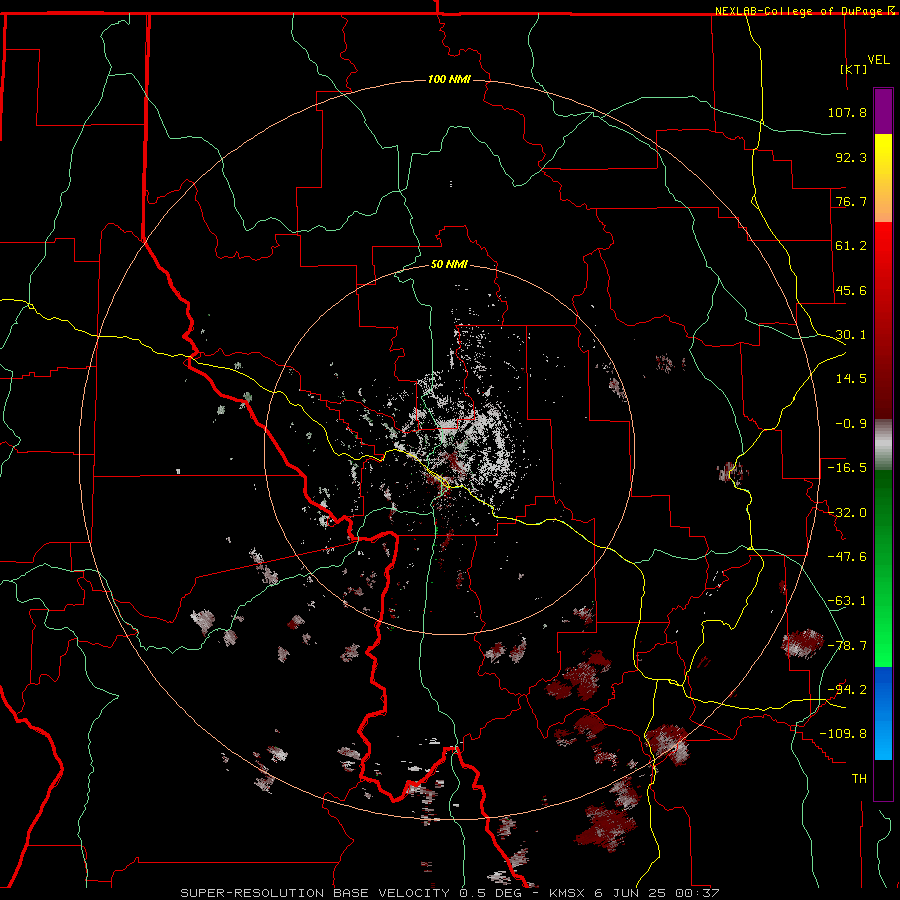Image resolution: width=900 pixels, height=900 pixels.
Task: Click the purple segment of the color bar
Action: (883, 111)
